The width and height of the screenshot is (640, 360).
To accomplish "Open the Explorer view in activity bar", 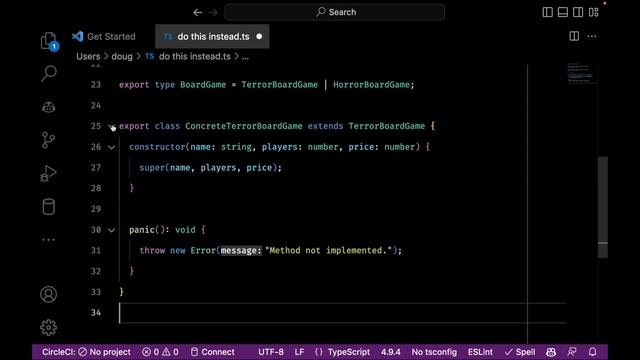I will 49,41.
